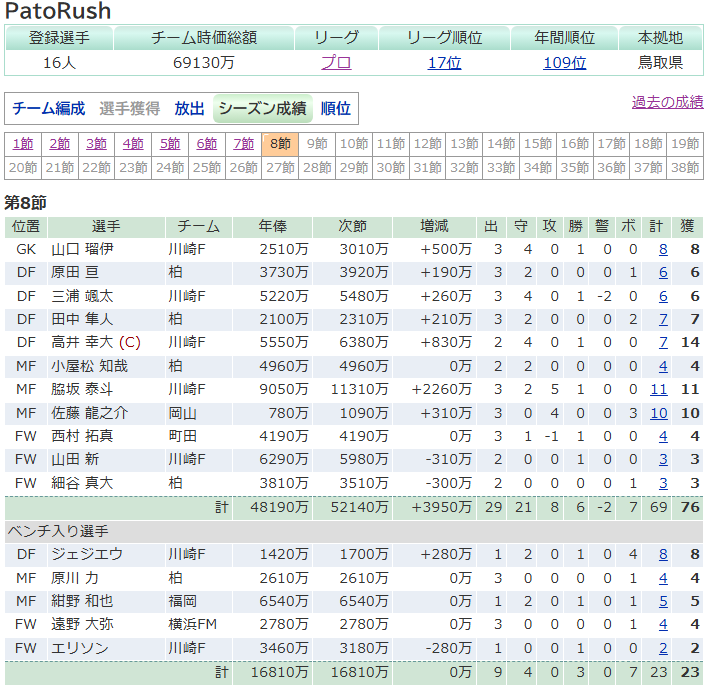Click the 獲 column header
The image size is (707, 687).
[x=687, y=226]
